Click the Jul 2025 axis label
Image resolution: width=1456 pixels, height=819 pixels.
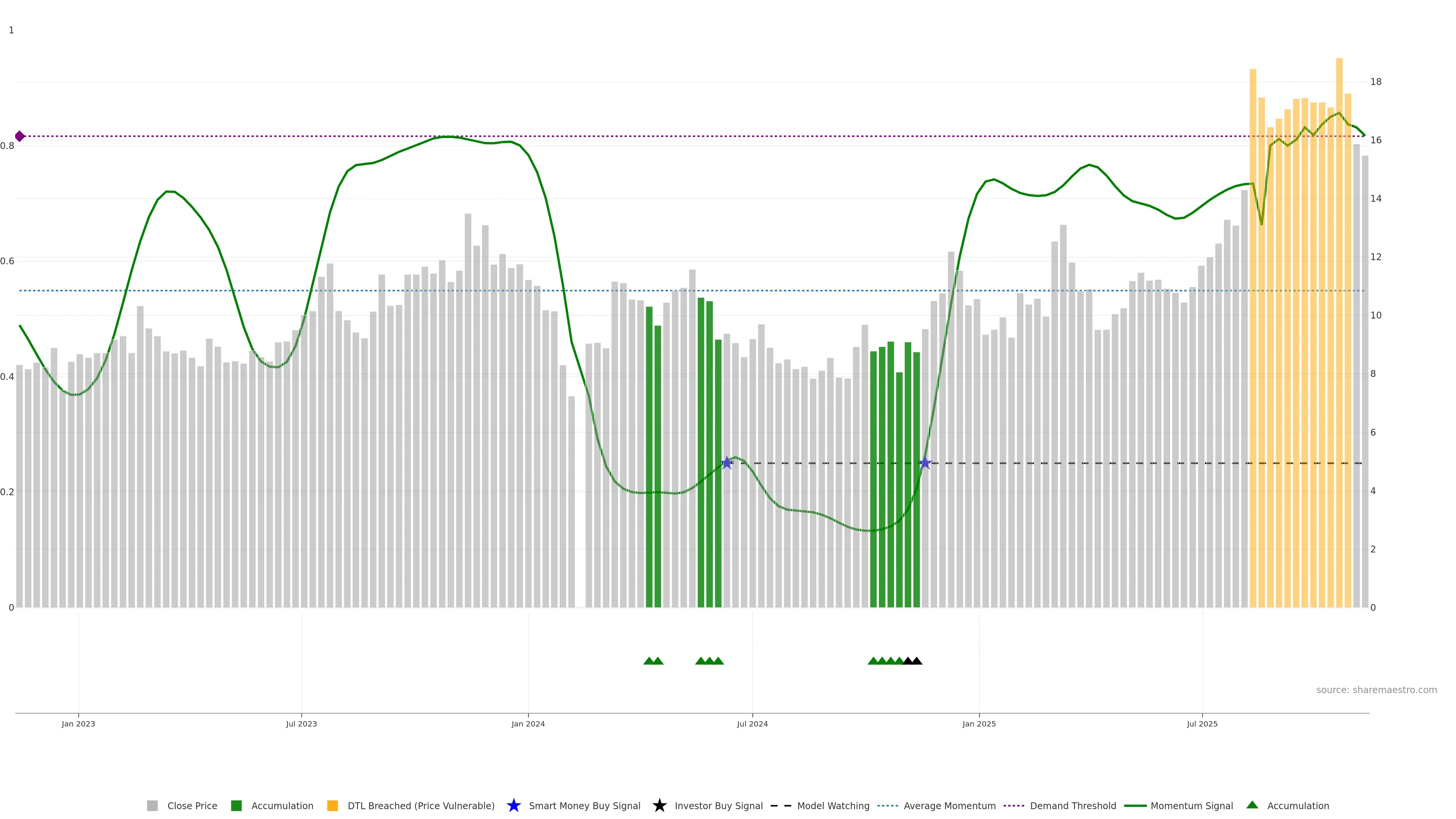[1202, 723]
